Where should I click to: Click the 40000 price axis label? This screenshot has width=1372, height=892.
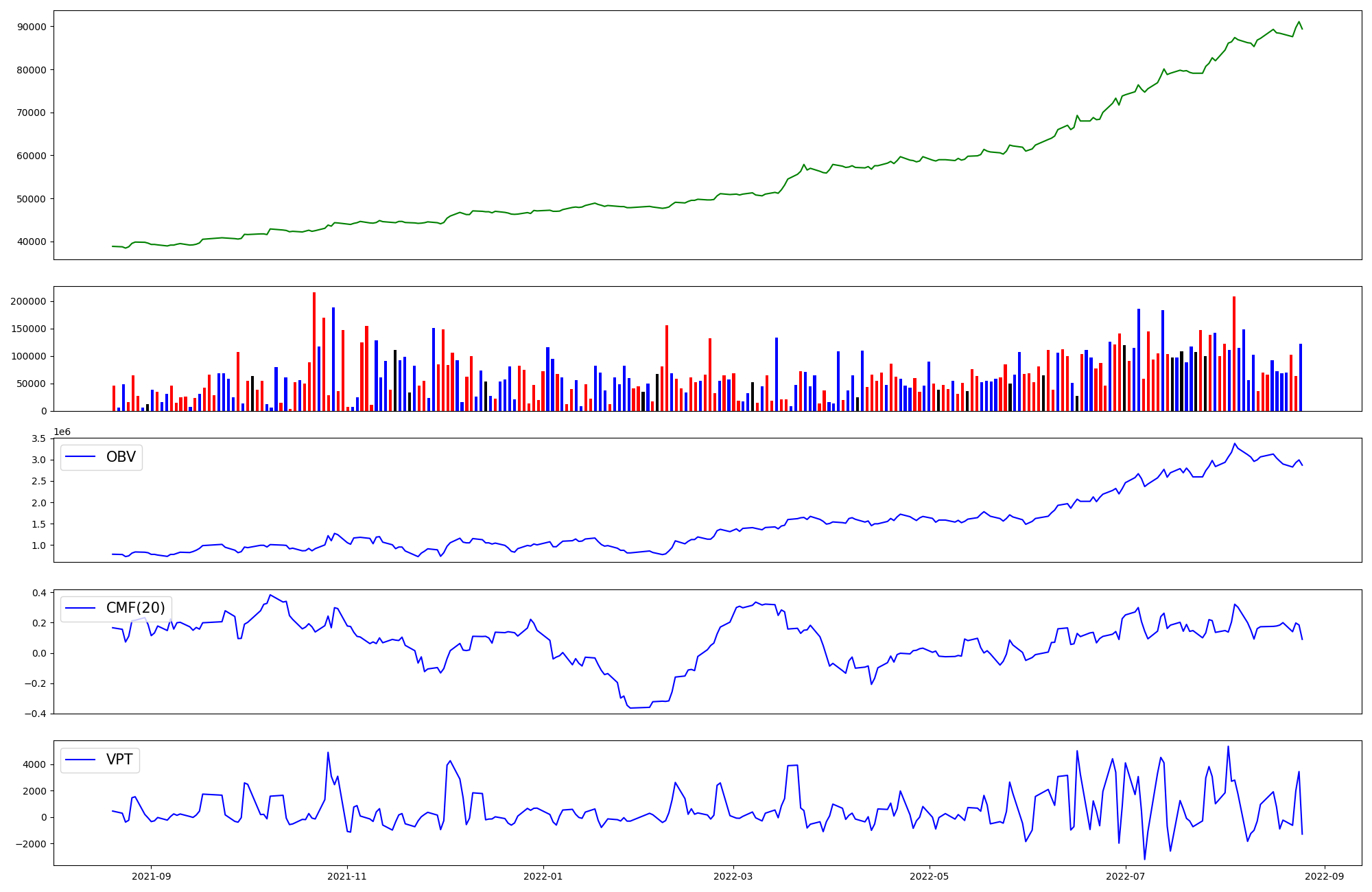click(x=32, y=242)
